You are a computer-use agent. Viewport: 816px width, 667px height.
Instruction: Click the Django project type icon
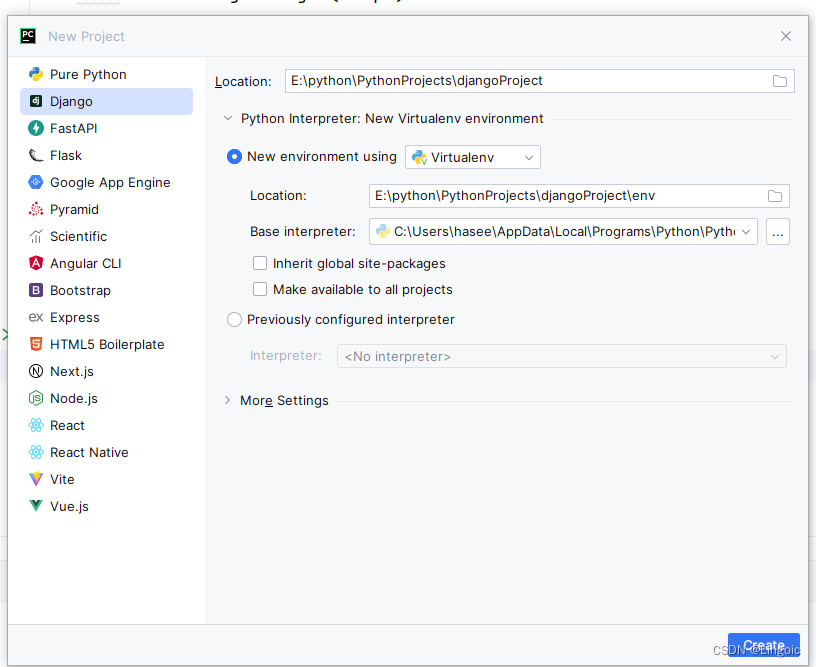pyautogui.click(x=36, y=101)
